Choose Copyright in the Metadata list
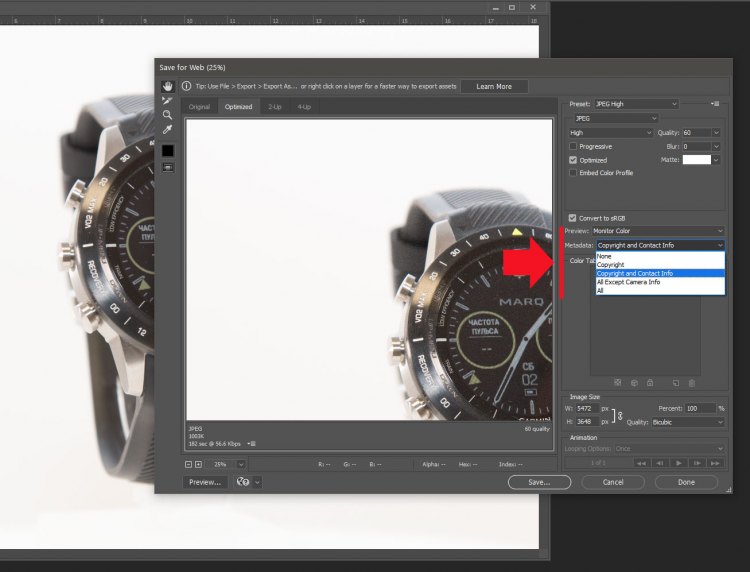The width and height of the screenshot is (750, 572). (x=660, y=264)
